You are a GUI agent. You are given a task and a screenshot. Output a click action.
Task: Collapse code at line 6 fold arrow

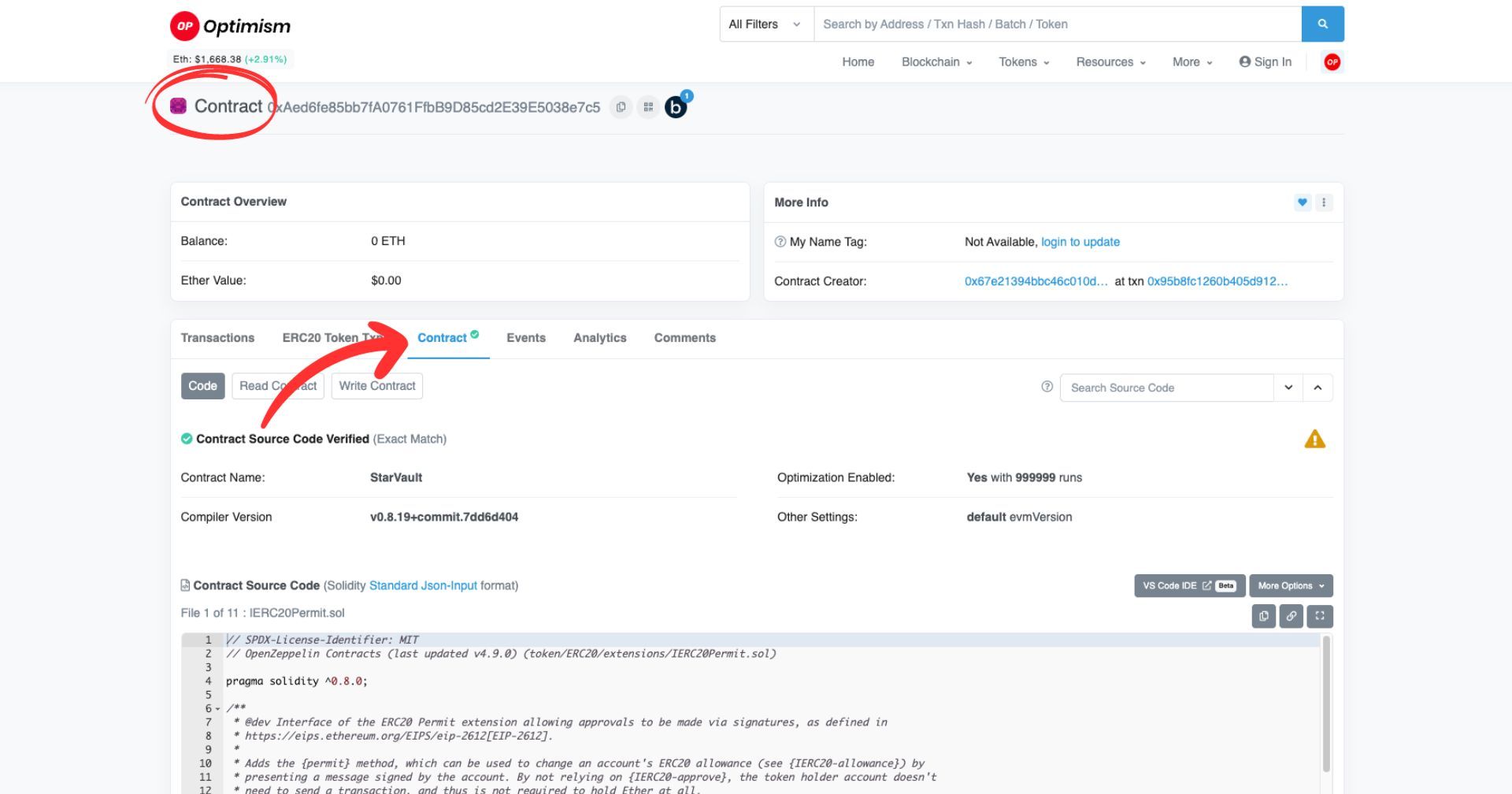tap(217, 709)
